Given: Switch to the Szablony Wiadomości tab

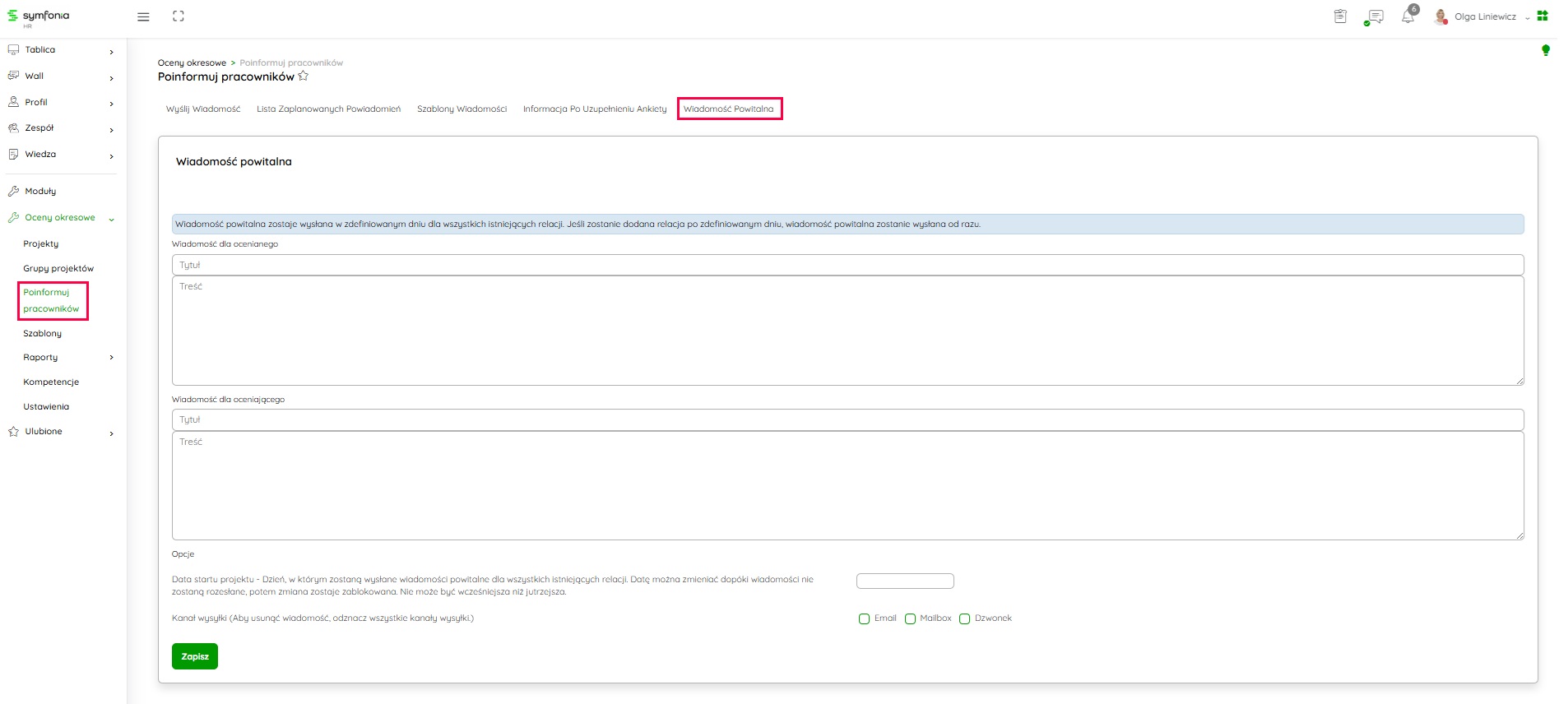Looking at the screenshot, I should 462,109.
